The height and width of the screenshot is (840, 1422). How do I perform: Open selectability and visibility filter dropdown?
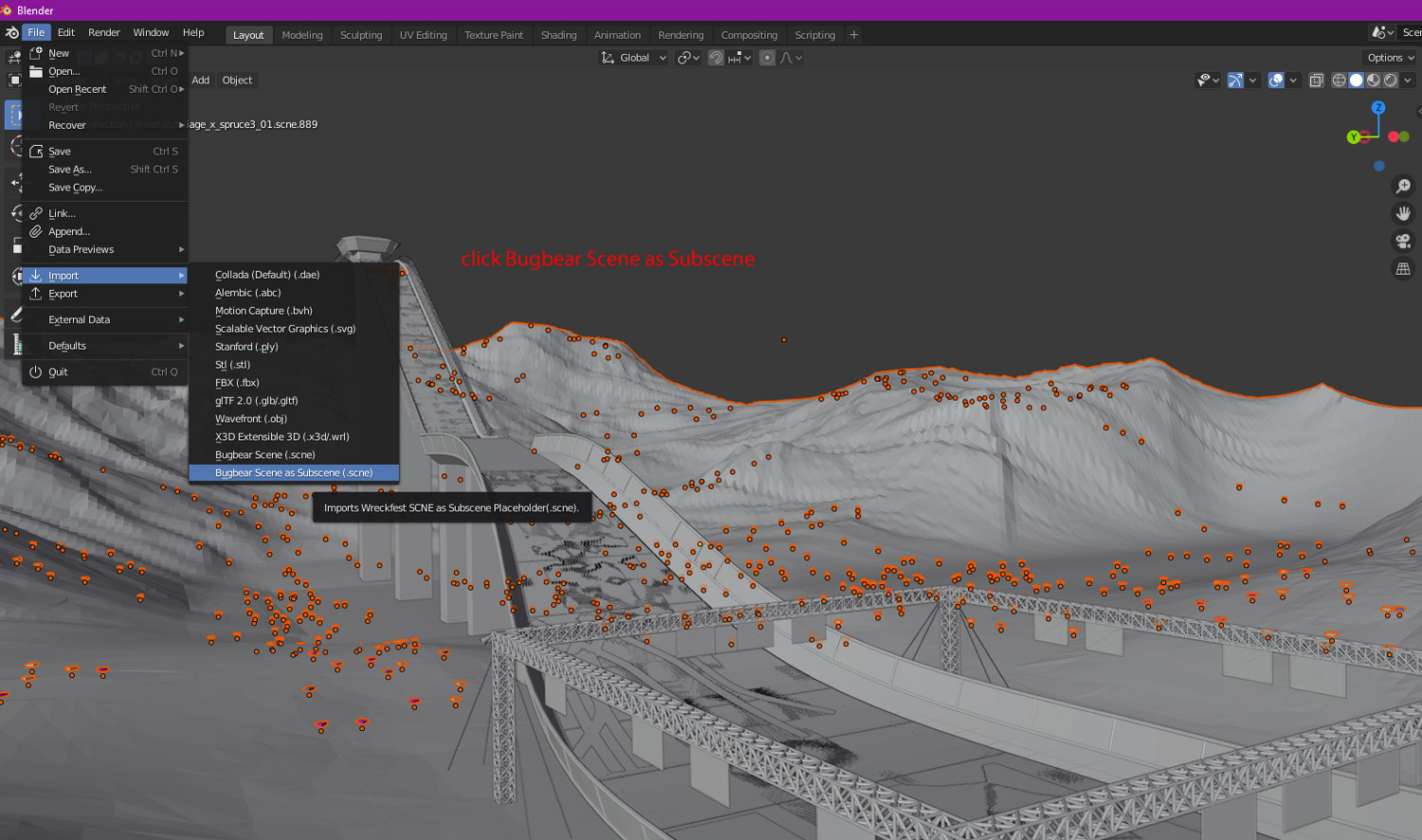(x=1208, y=81)
